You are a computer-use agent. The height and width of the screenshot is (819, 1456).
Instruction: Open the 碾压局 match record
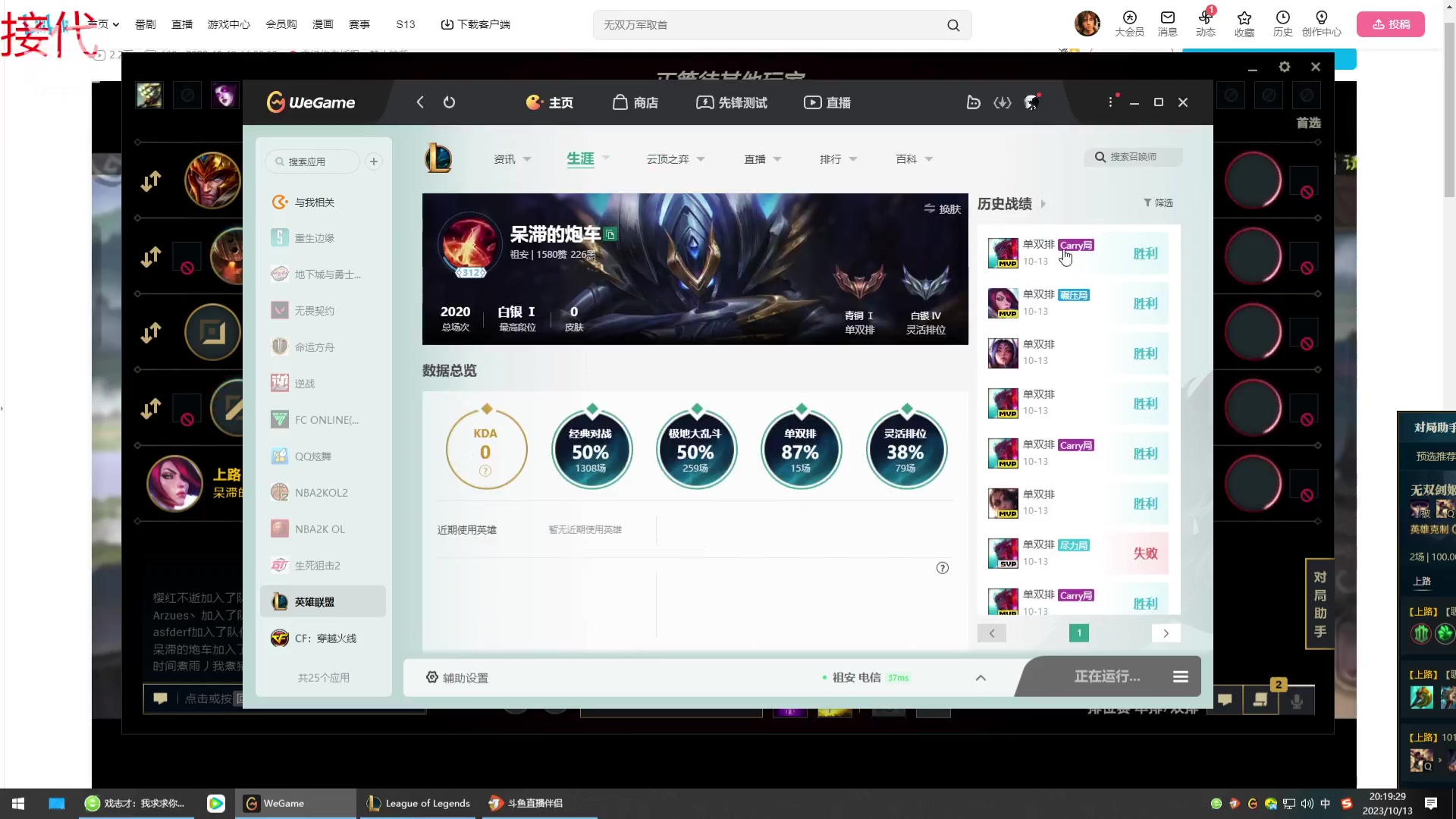[1077, 303]
